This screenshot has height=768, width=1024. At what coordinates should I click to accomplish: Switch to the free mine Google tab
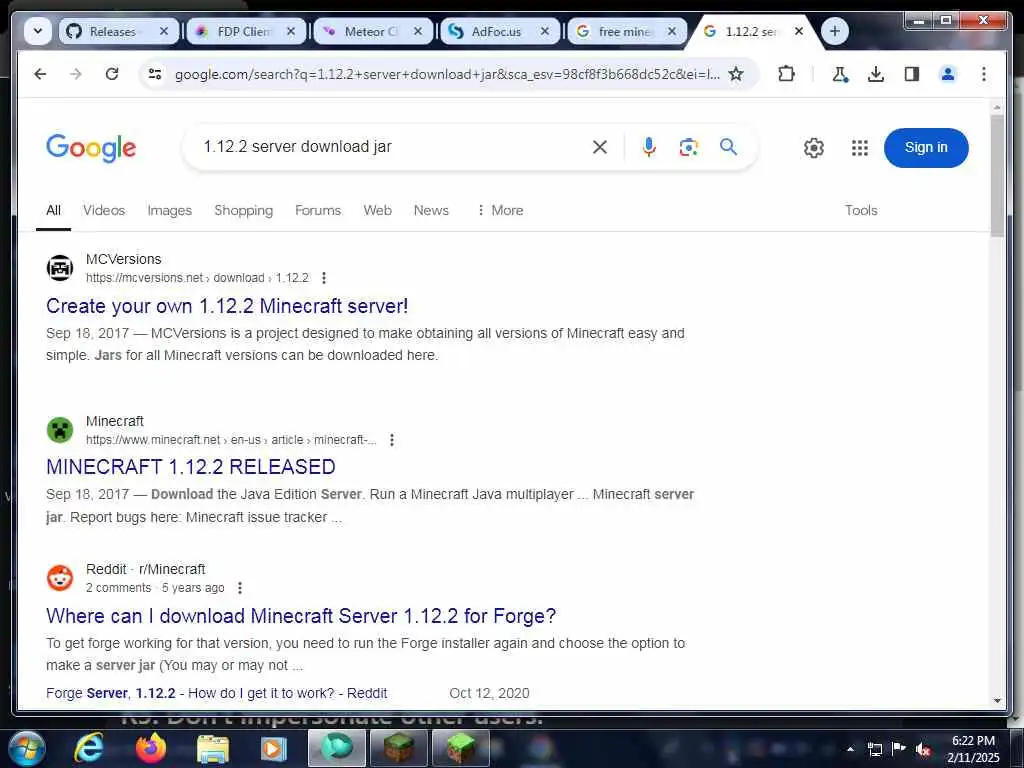pyautogui.click(x=626, y=31)
